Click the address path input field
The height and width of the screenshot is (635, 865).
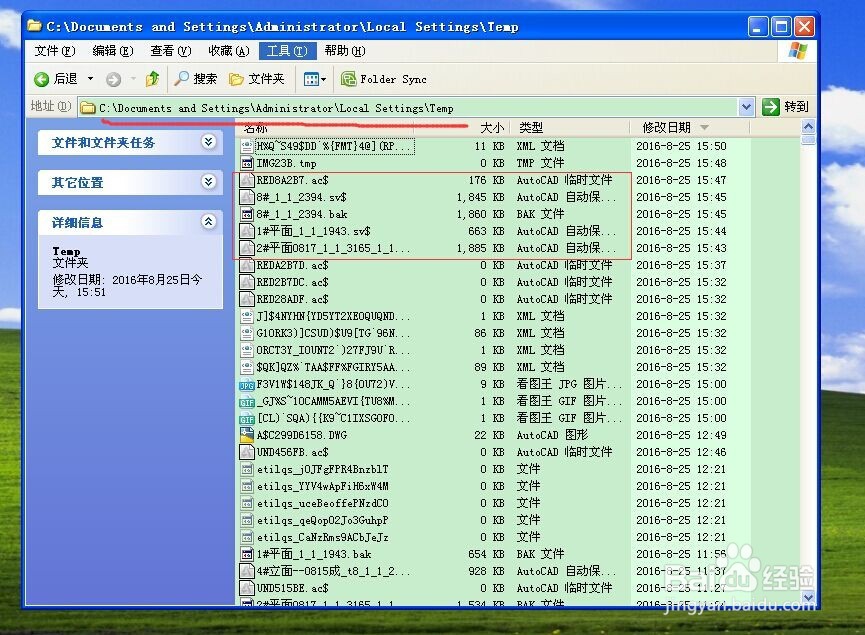pos(408,108)
